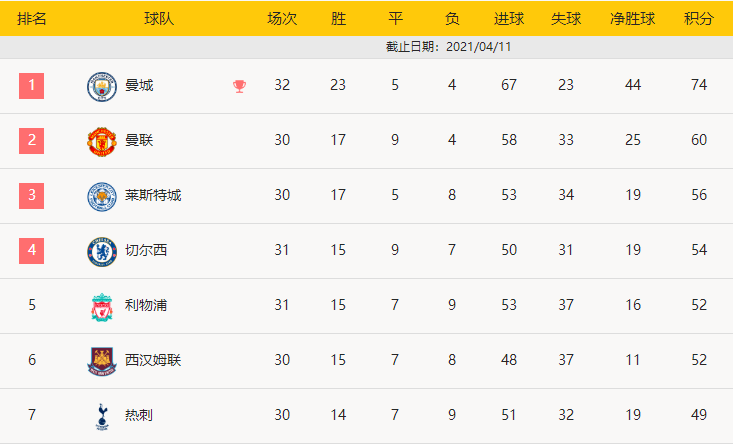Click the Tottenham Hotspur crest

[102, 416]
